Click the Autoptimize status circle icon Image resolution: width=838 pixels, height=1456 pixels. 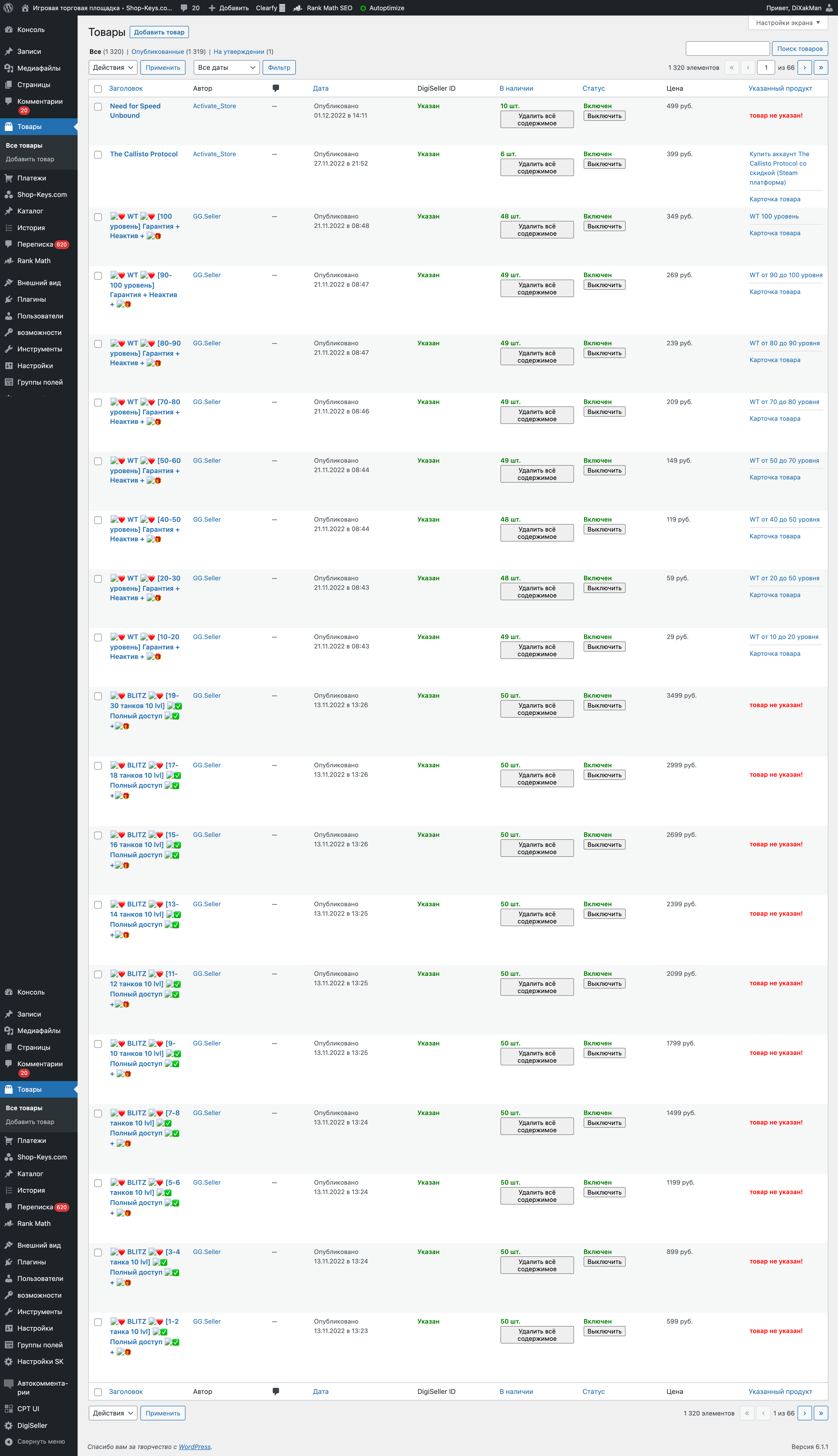363,8
